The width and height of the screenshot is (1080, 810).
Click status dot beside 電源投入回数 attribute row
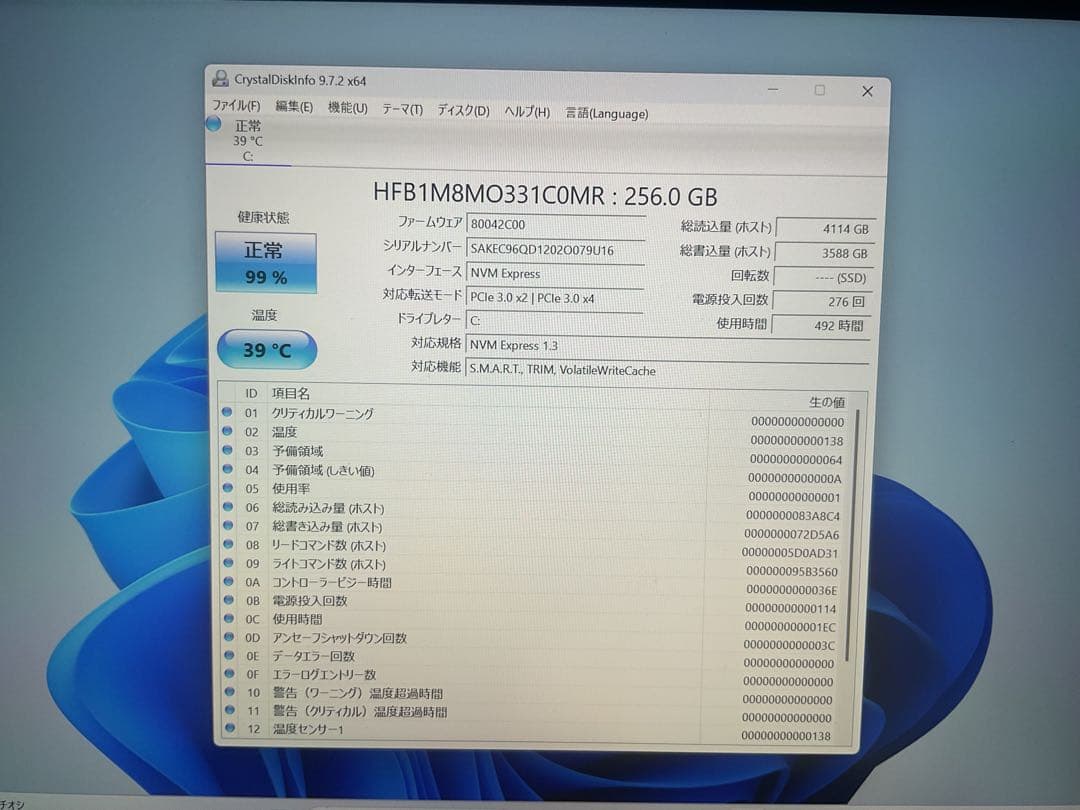tap(227, 600)
